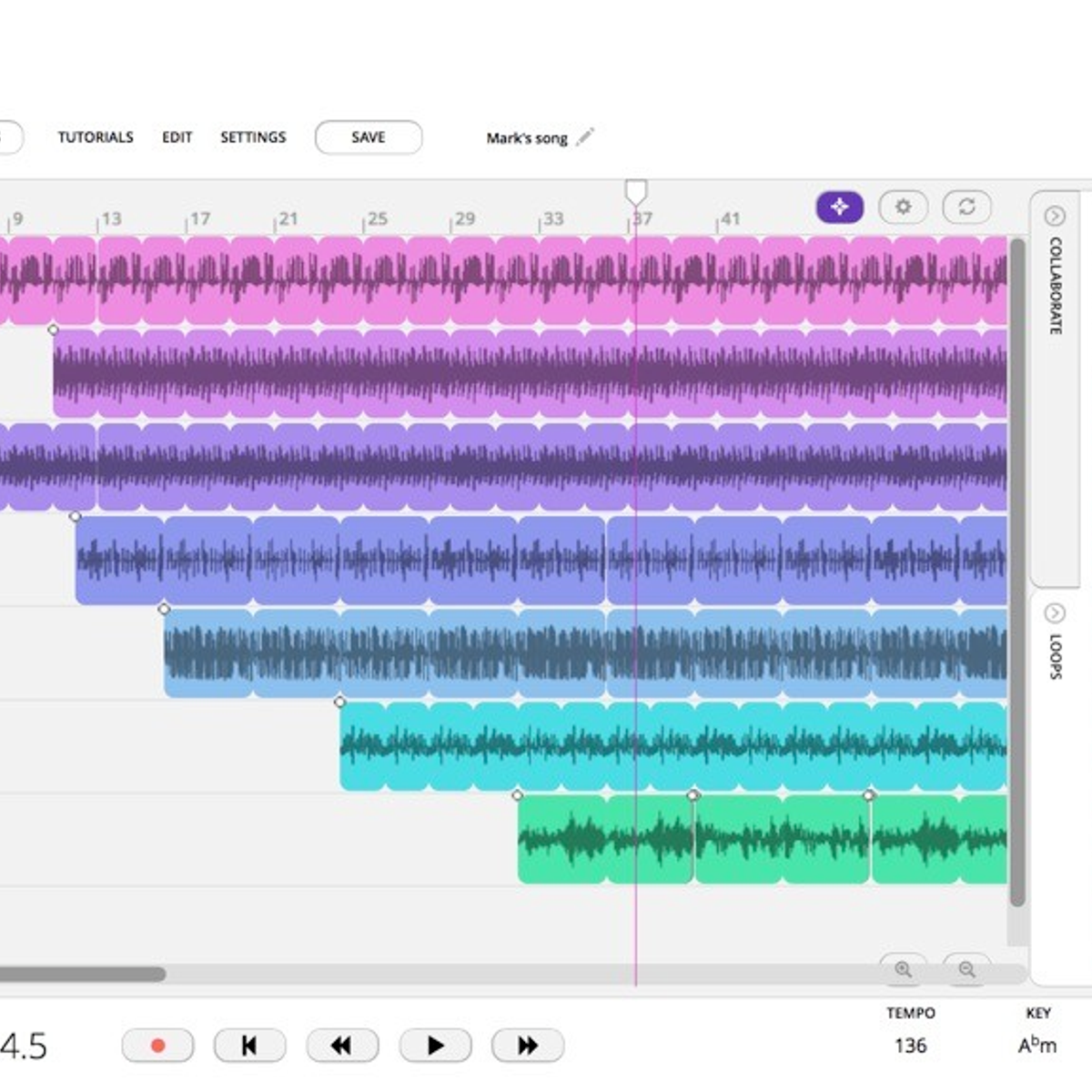The width and height of the screenshot is (1092, 1092).
Task: Rename the song via the pencil icon
Action: click(584, 136)
